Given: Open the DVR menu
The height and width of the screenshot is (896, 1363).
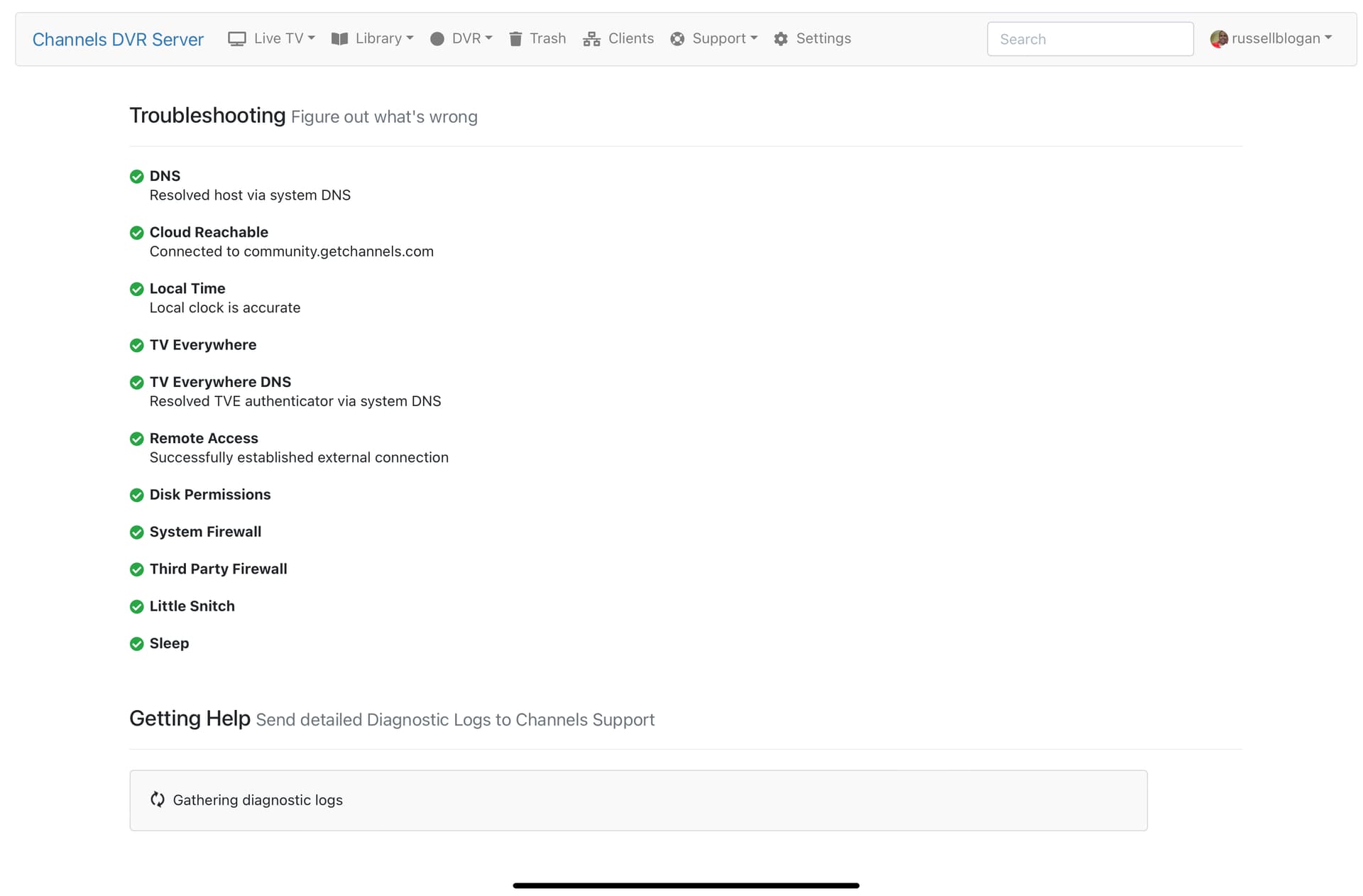Looking at the screenshot, I should pos(471,38).
